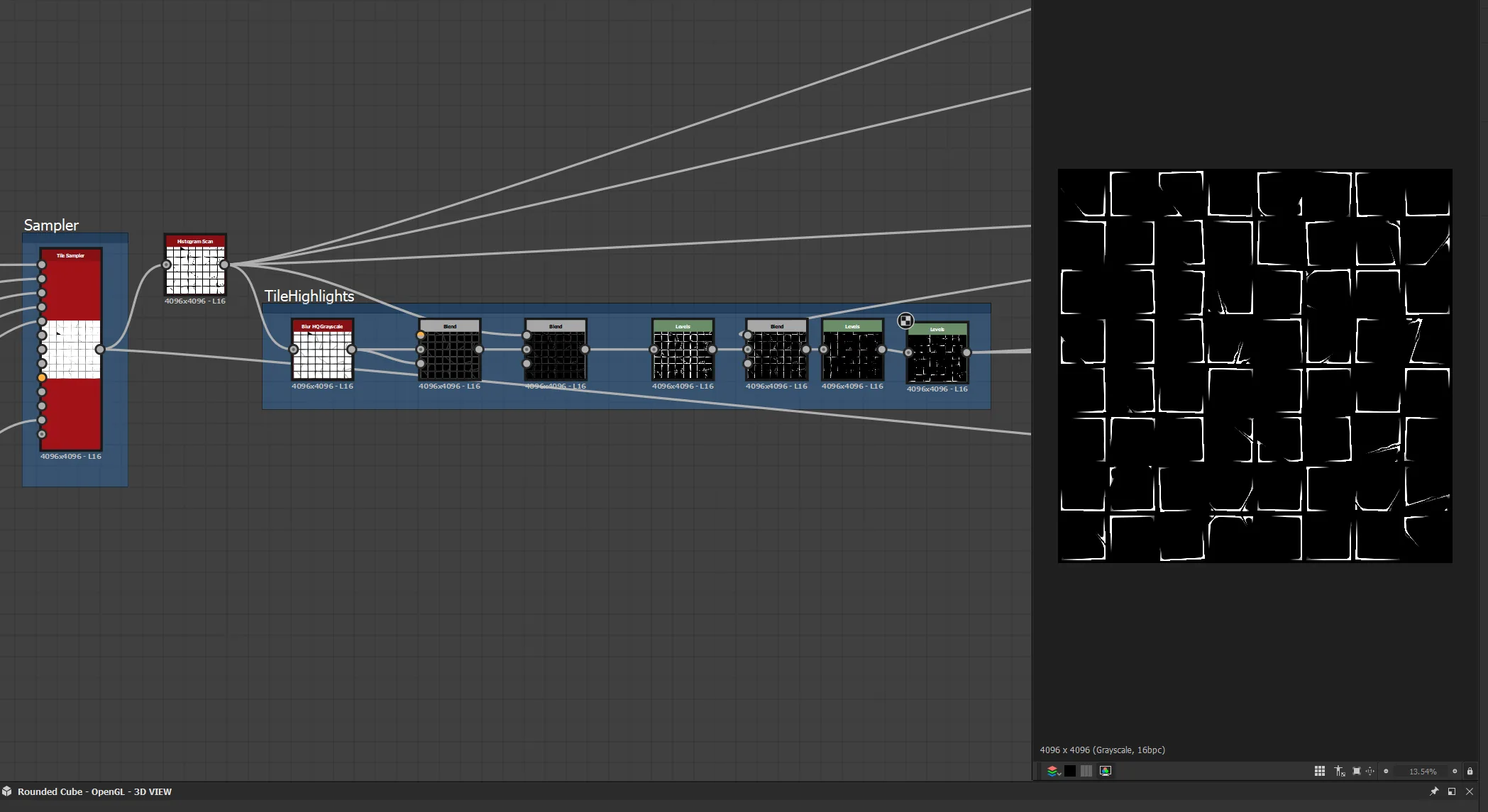This screenshot has width=1488, height=812.
Task: Enable tiling grid view icon
Action: click(1320, 771)
